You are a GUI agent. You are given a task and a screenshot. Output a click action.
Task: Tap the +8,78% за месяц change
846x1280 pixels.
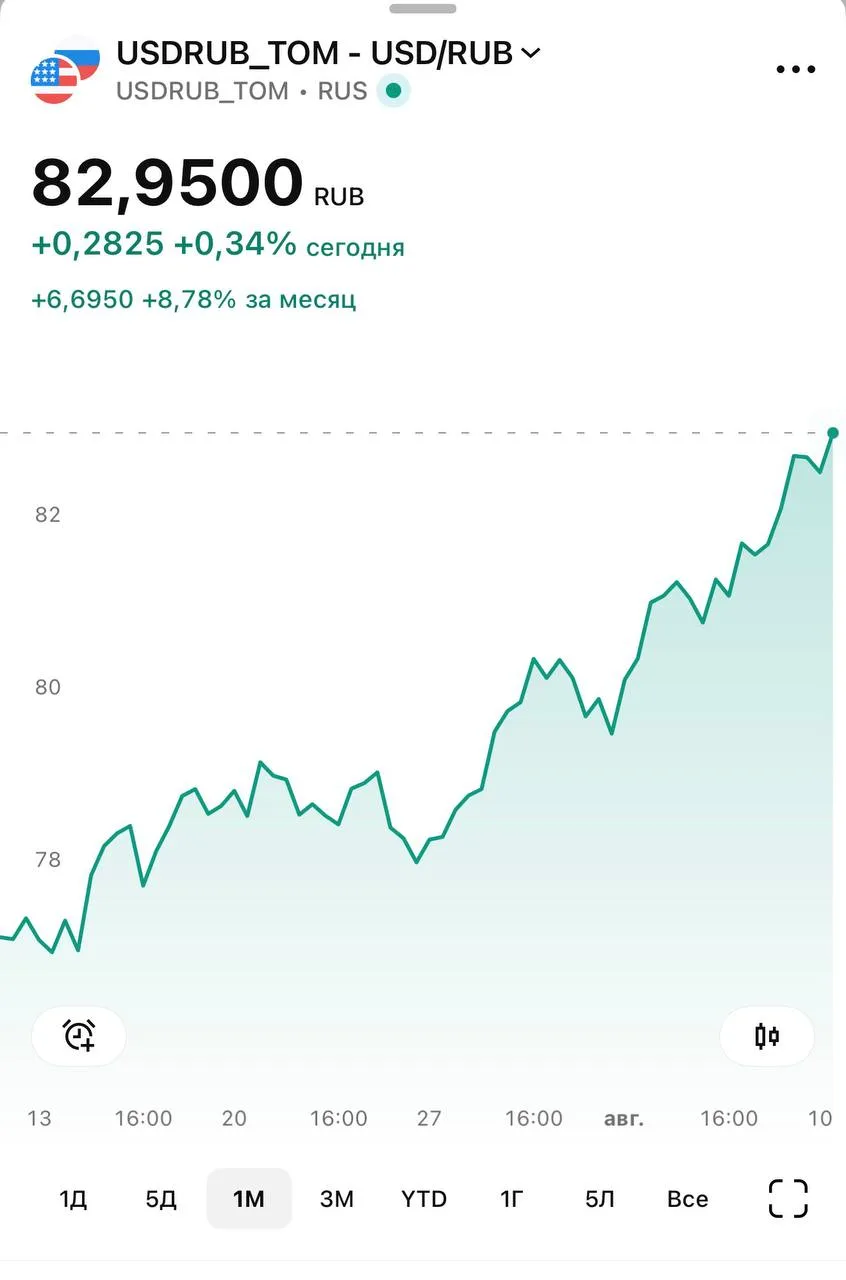coord(249,299)
